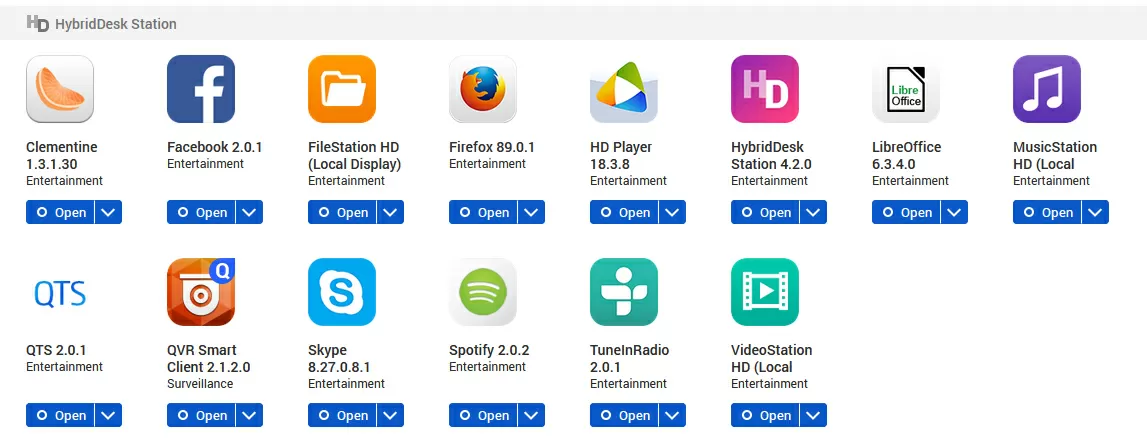Open FileStation HD with its Open button

342,212
